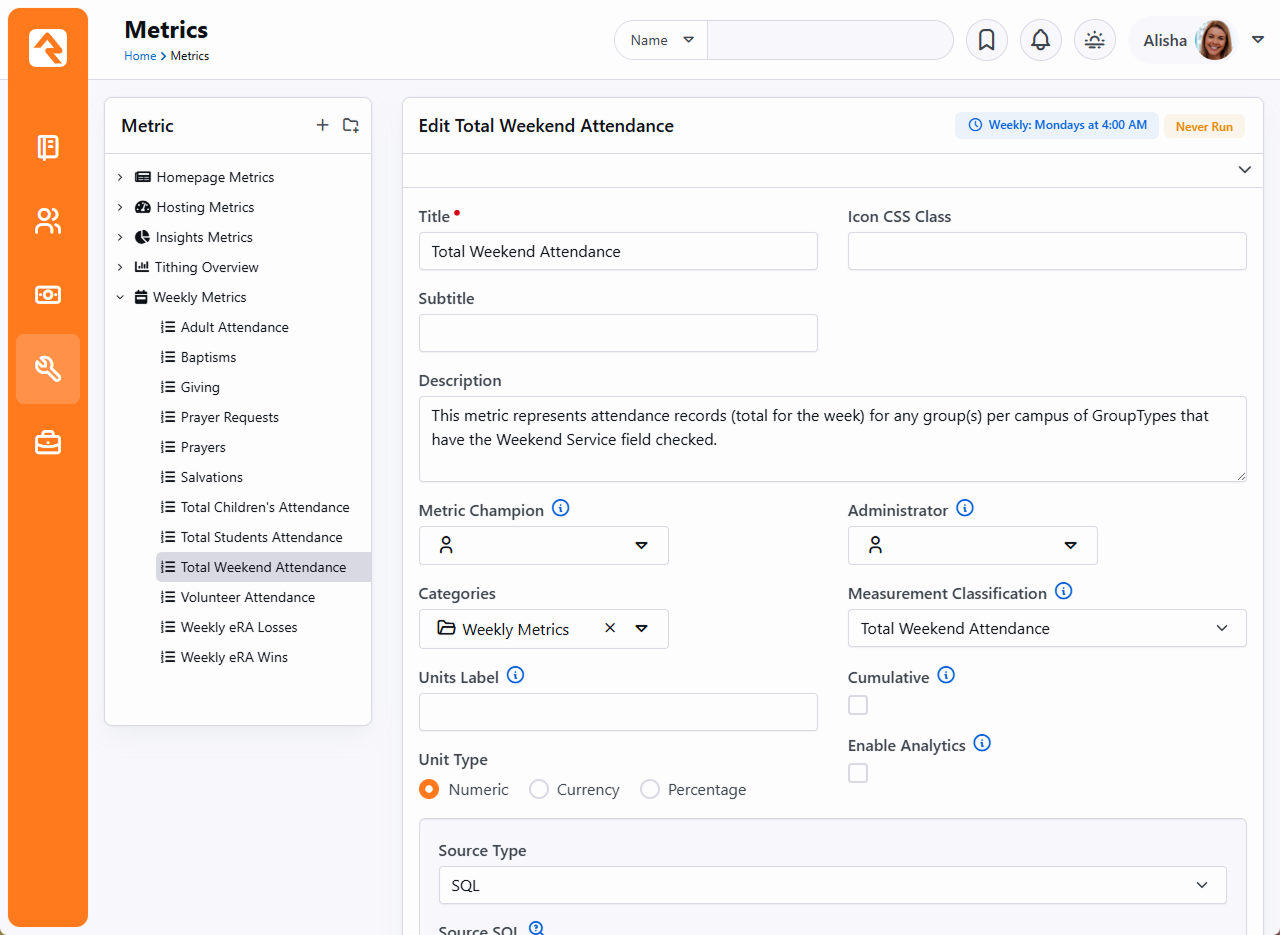Image resolution: width=1280 pixels, height=935 pixels.
Task: Click the theme toggle sun icon
Action: tap(1095, 40)
